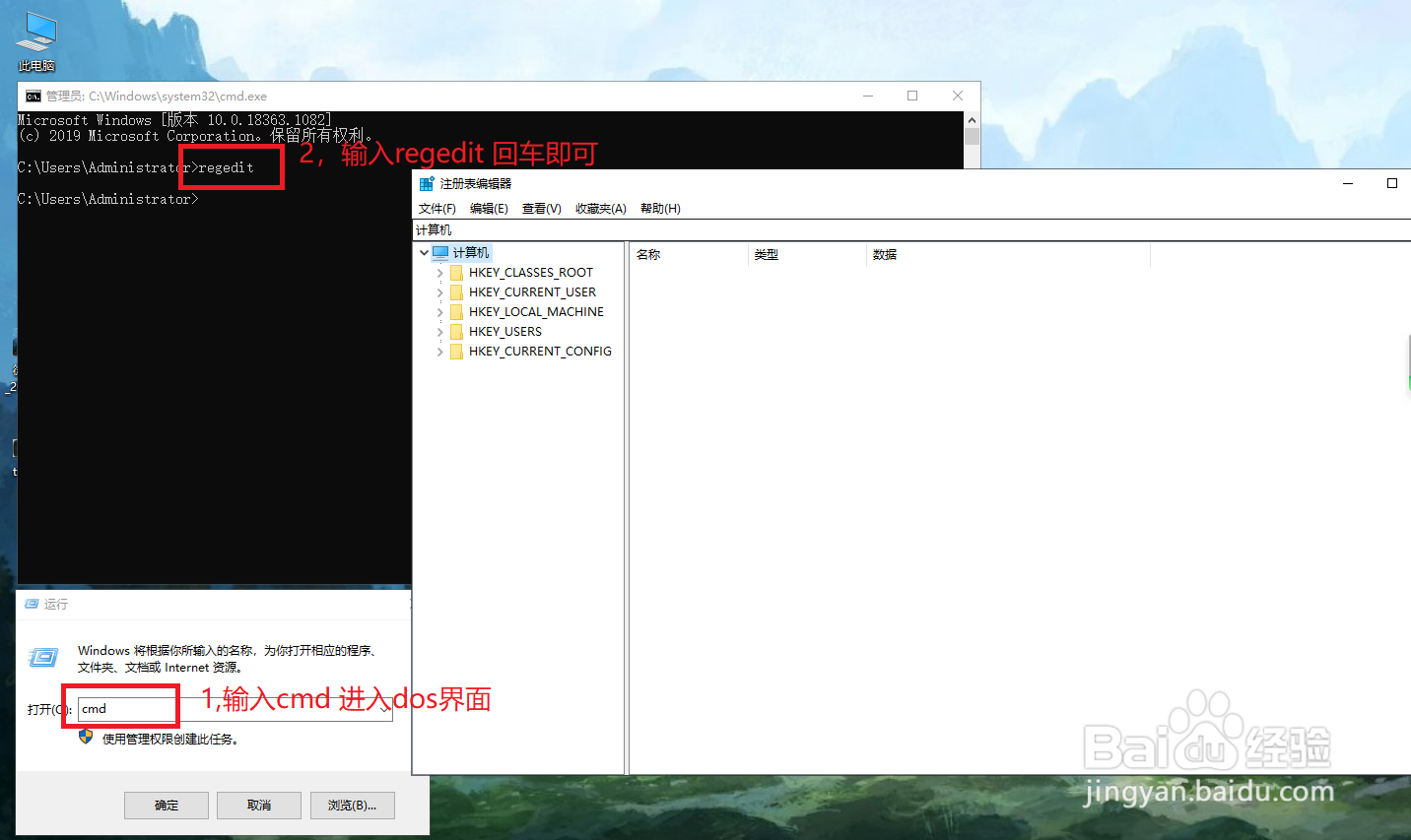1411x840 pixels.
Task: Open the Run dialog command dropdown arrow
Action: point(384,709)
